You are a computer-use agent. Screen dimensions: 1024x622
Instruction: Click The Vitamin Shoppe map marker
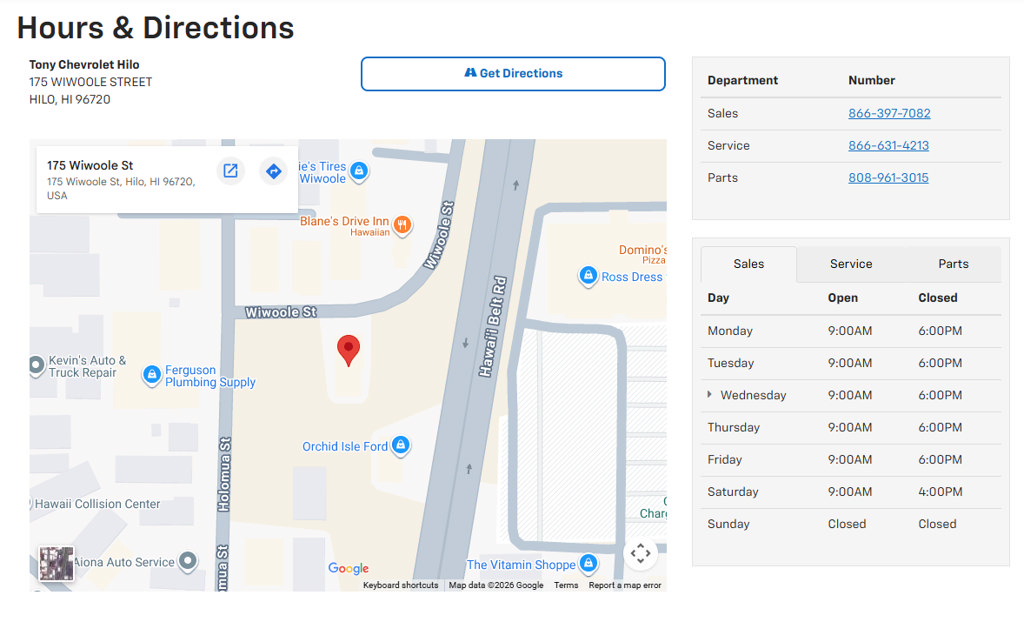point(588,563)
